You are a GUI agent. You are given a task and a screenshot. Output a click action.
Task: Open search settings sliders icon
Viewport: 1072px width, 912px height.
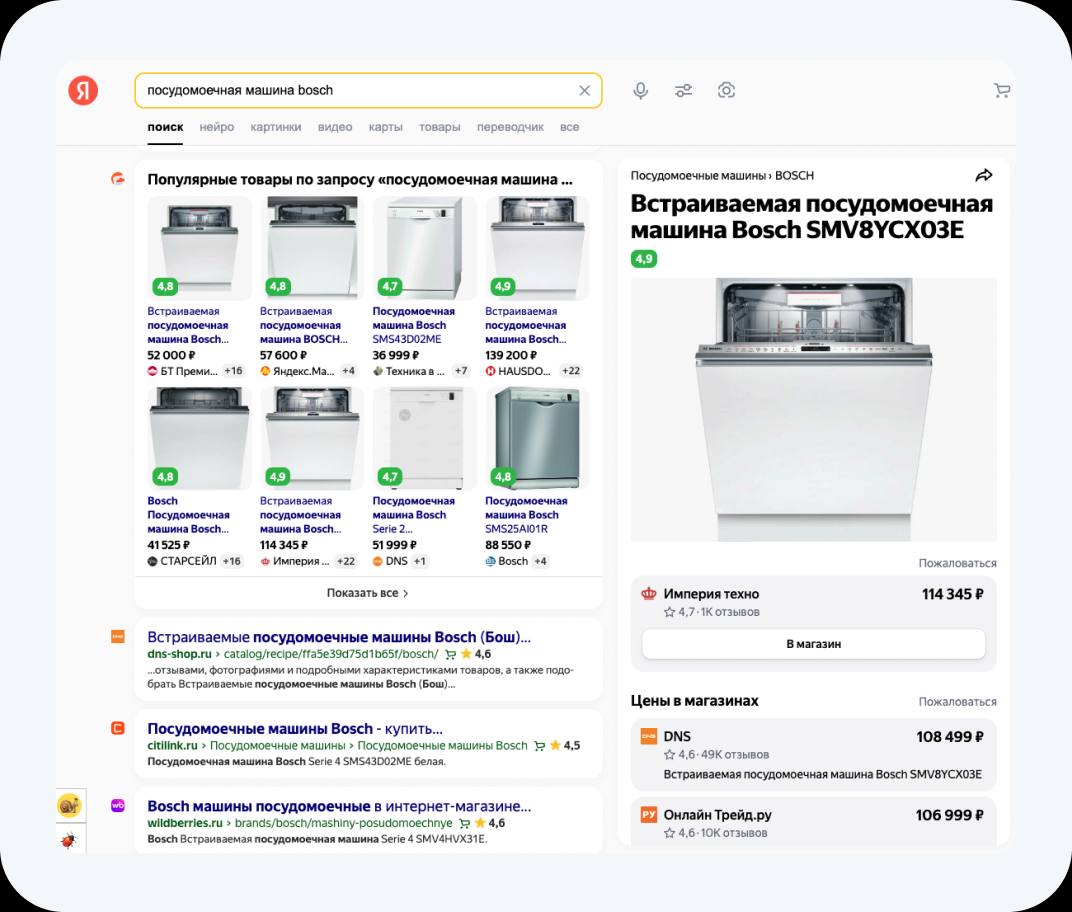684,90
